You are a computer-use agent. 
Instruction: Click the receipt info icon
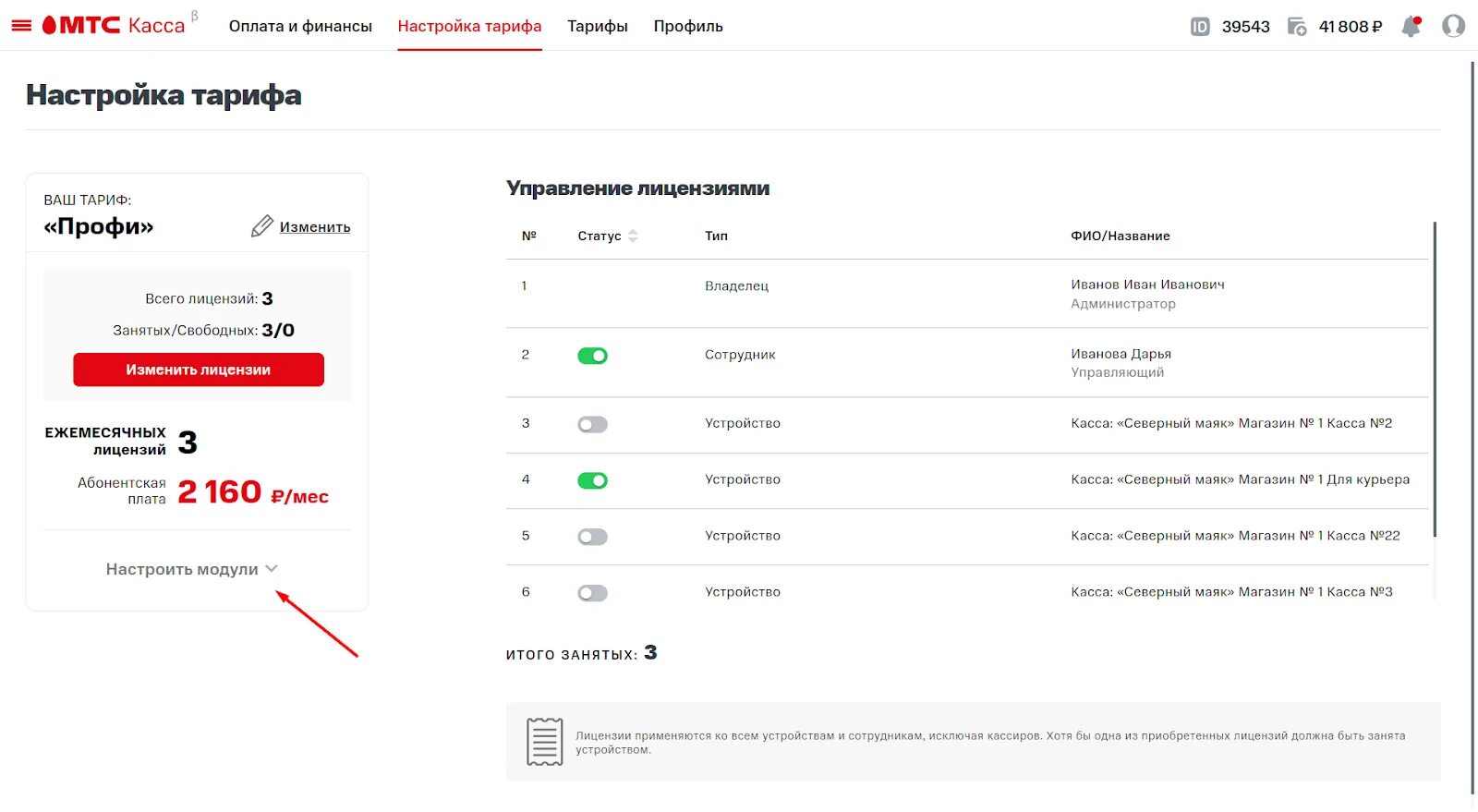pyautogui.click(x=545, y=741)
